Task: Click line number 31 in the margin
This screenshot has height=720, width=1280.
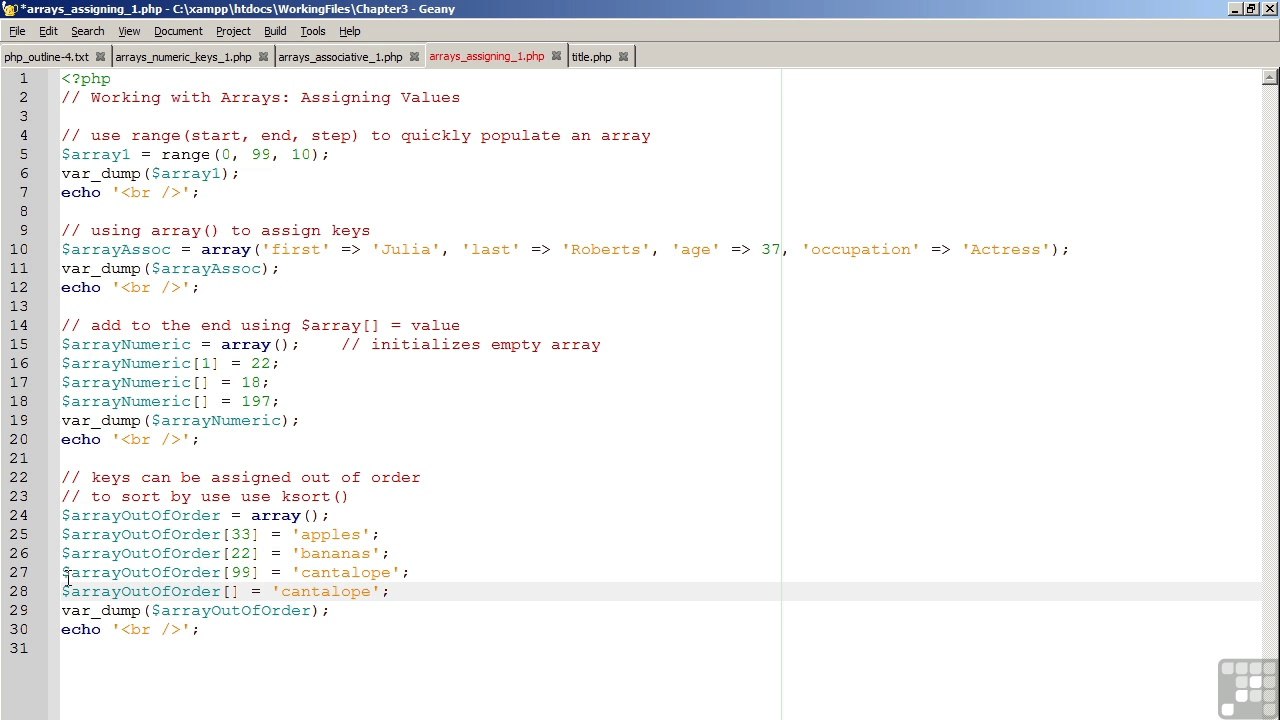Action: coord(19,648)
